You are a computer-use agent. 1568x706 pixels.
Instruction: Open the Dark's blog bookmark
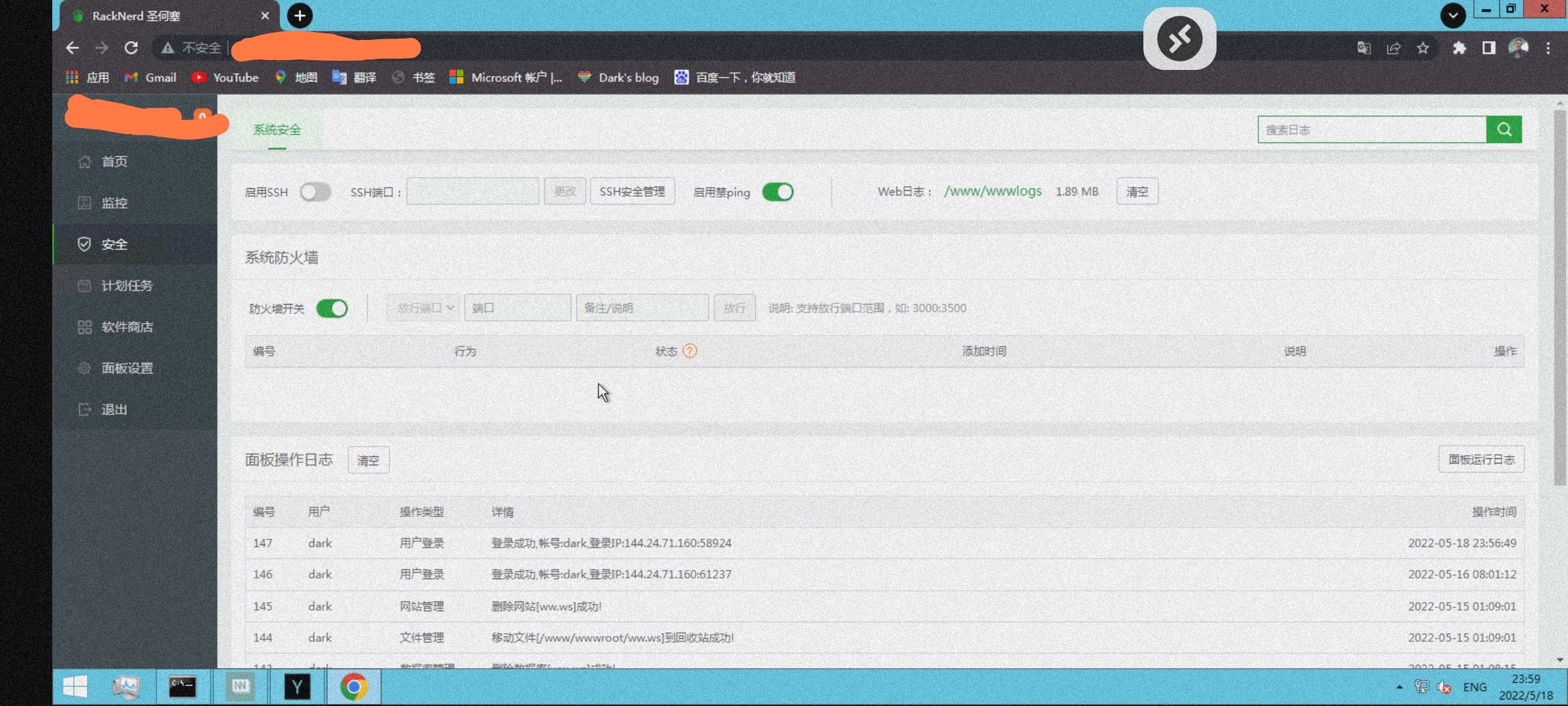pyautogui.click(x=618, y=77)
